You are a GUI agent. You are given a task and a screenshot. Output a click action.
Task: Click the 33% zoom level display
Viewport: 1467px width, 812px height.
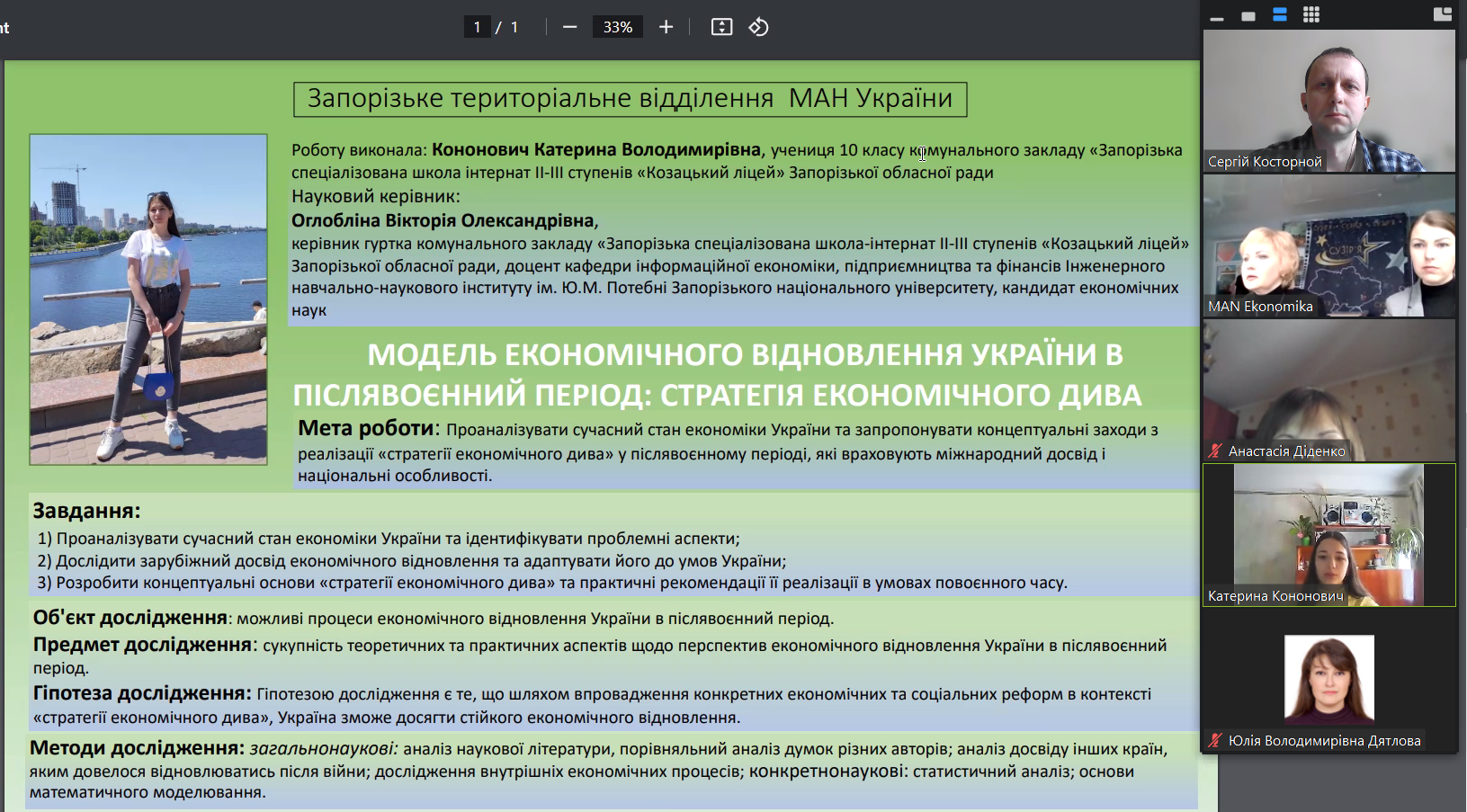coord(618,27)
